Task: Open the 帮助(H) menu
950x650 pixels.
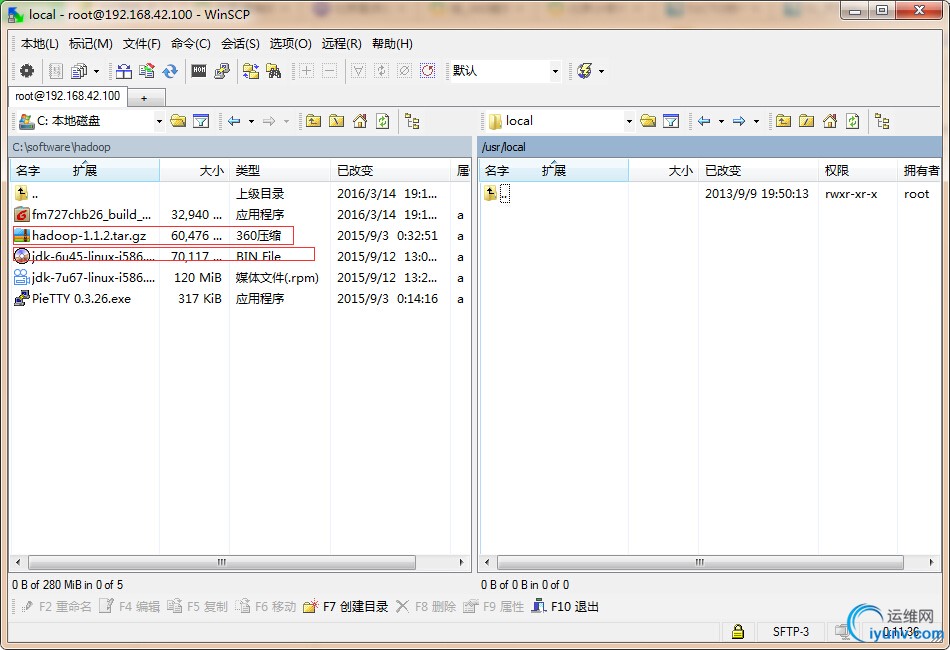Action: [393, 44]
